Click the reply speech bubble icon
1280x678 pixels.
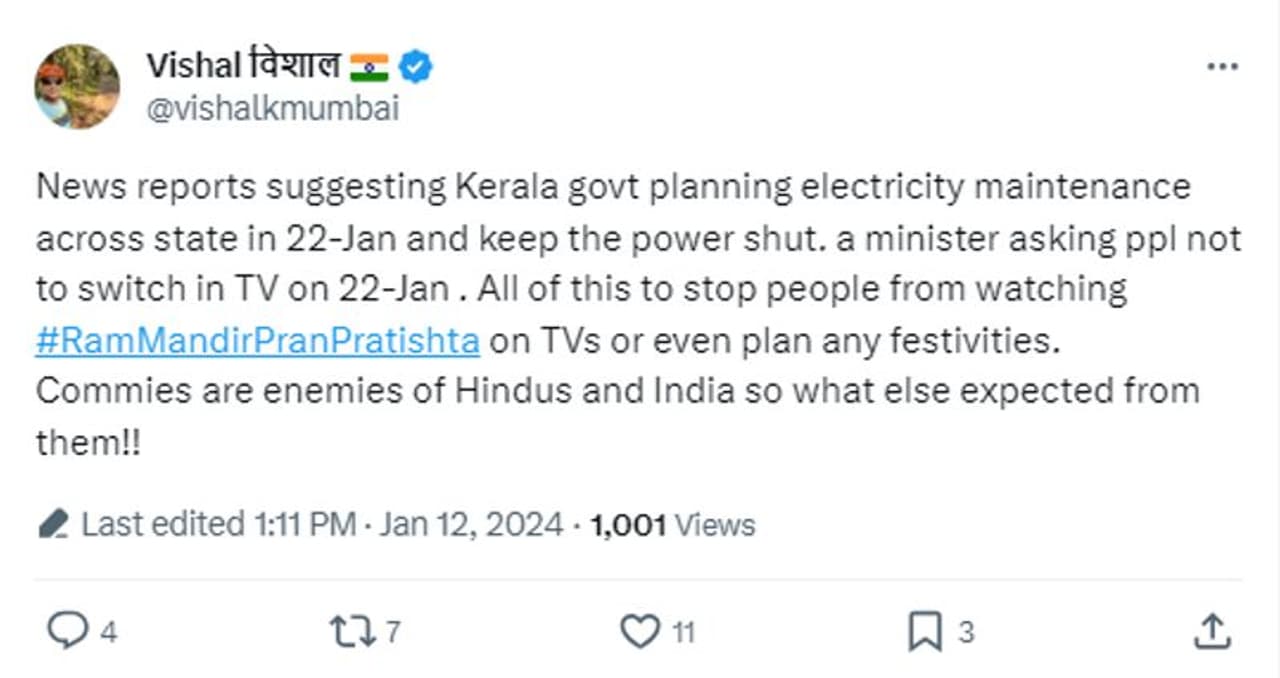coord(68,631)
